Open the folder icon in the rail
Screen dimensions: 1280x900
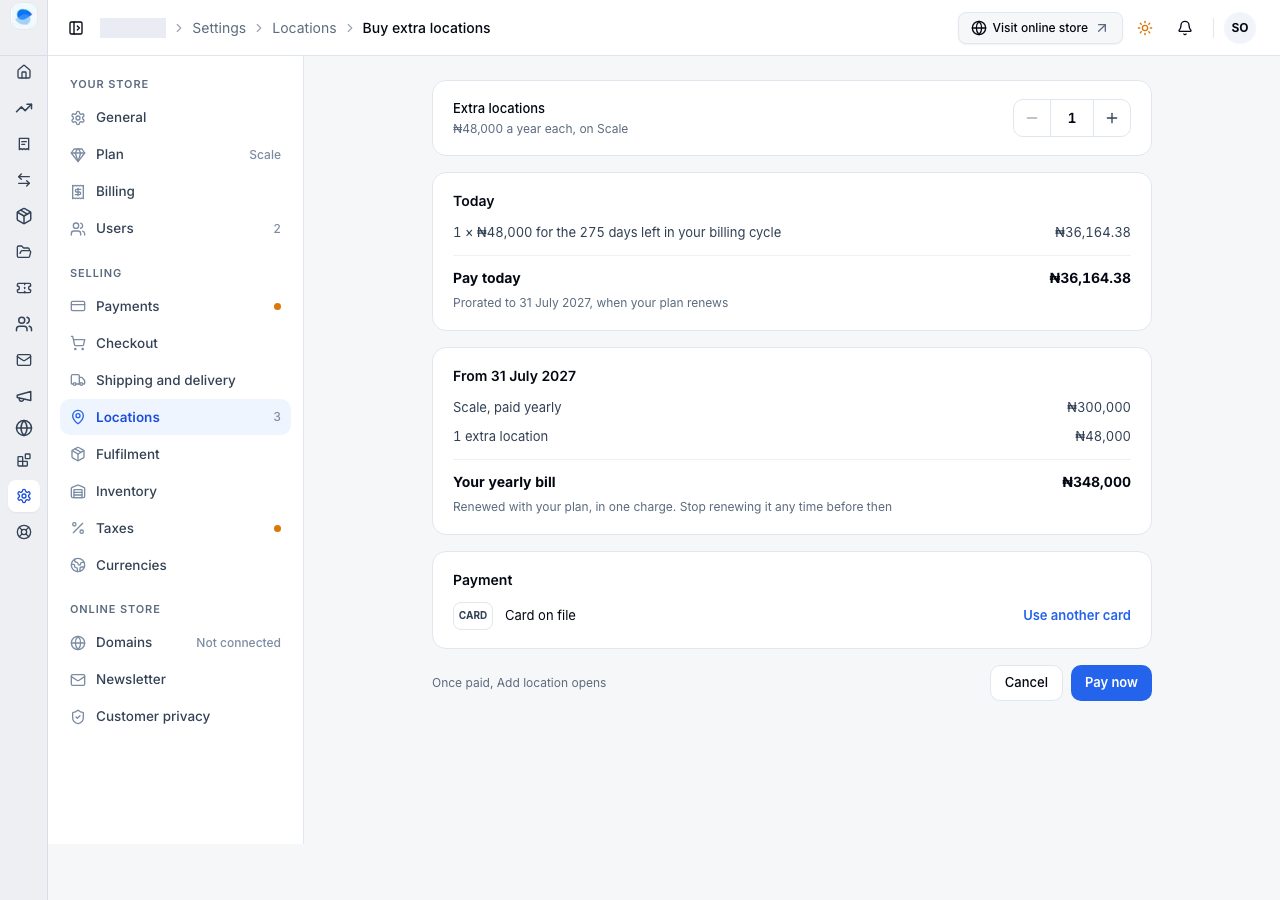[x=24, y=252]
